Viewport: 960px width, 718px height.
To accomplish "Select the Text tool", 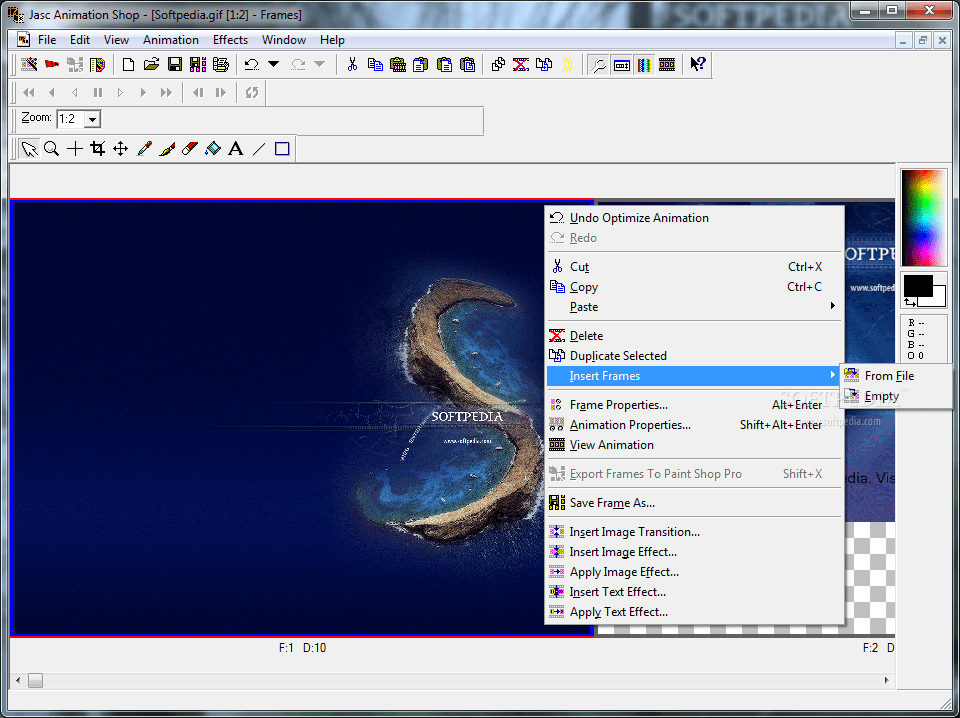I will pos(235,148).
